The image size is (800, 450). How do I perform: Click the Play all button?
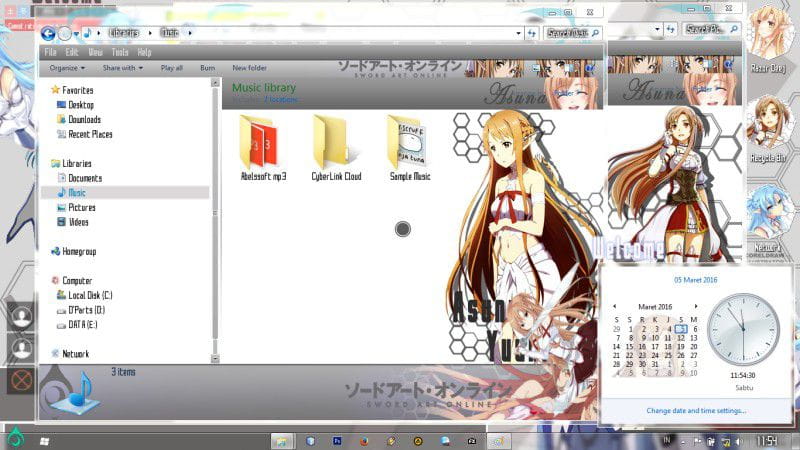(171, 68)
